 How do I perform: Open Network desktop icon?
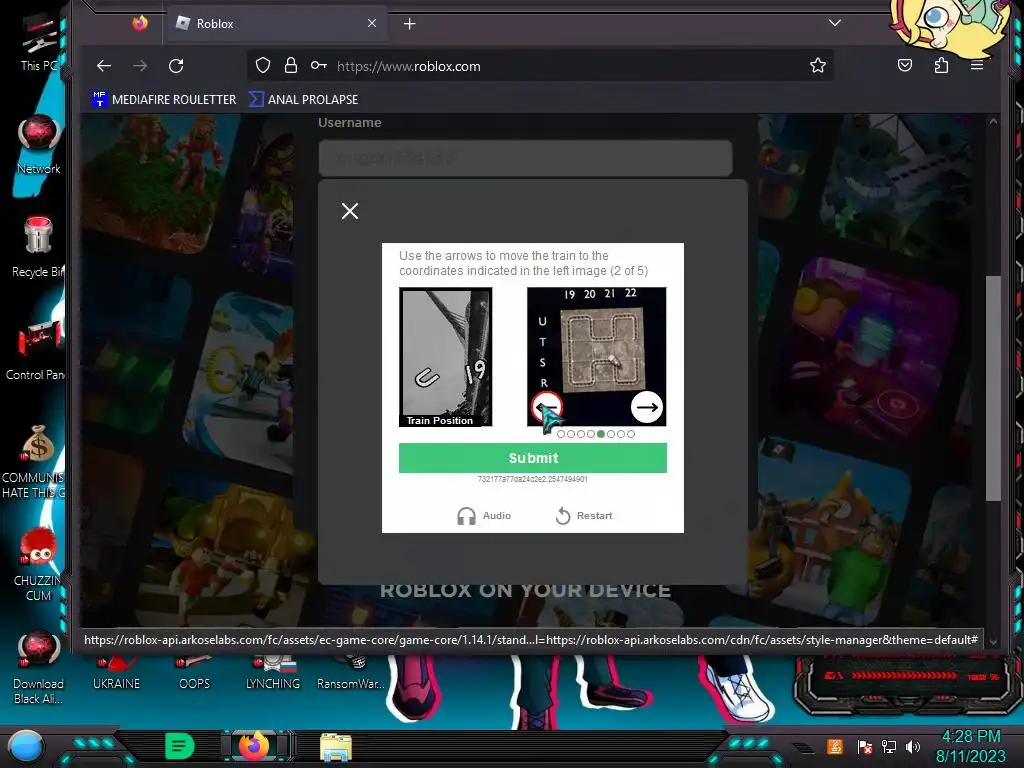click(39, 145)
